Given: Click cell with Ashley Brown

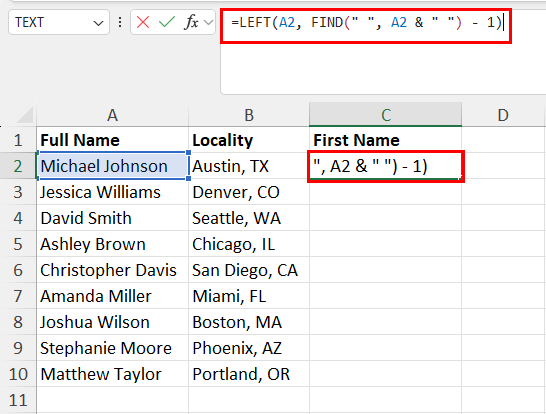Looking at the screenshot, I should point(112,244).
